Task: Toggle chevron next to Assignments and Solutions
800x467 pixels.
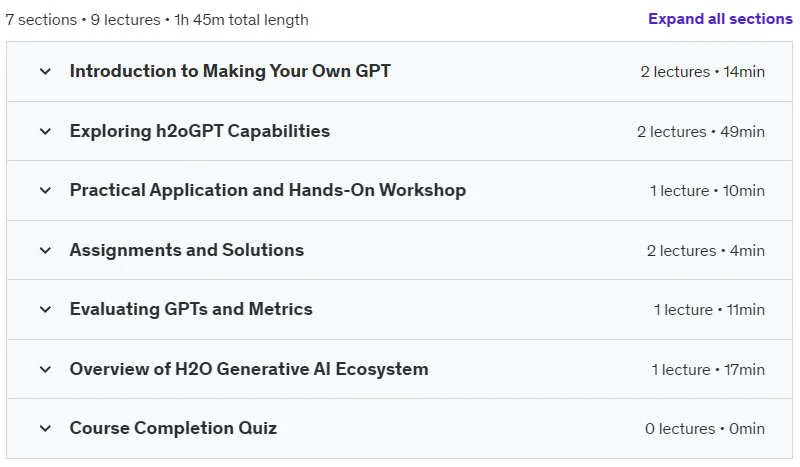Action: (x=45, y=251)
